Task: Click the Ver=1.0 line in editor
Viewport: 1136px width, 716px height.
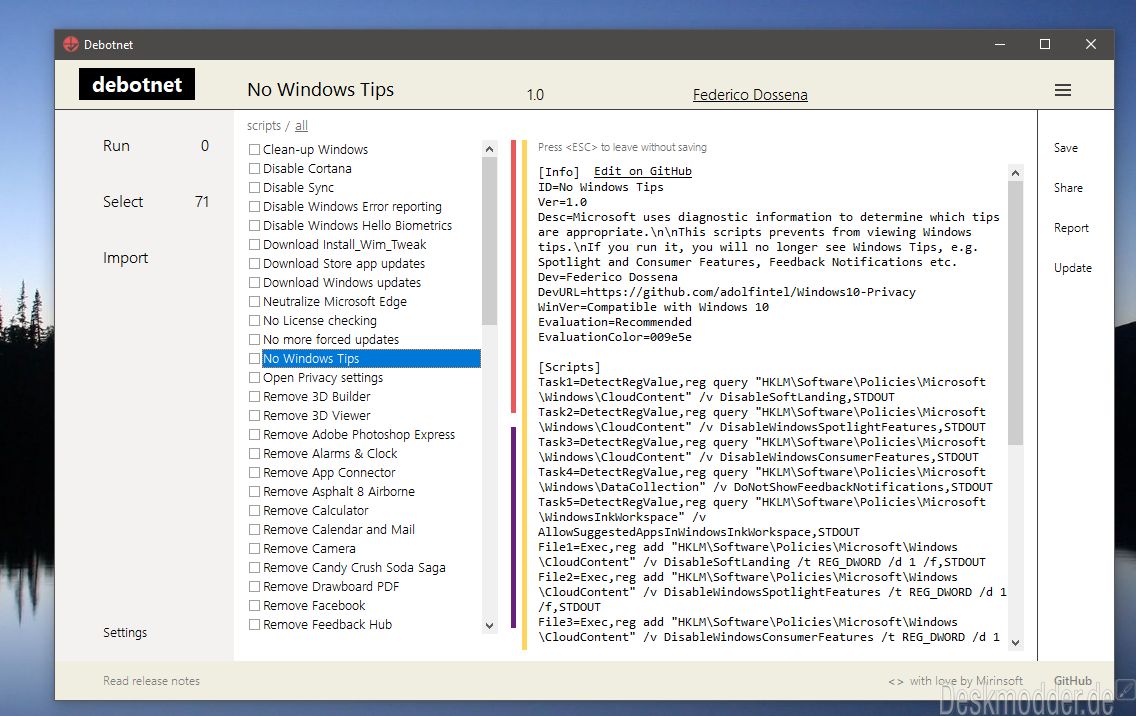Action: [562, 202]
